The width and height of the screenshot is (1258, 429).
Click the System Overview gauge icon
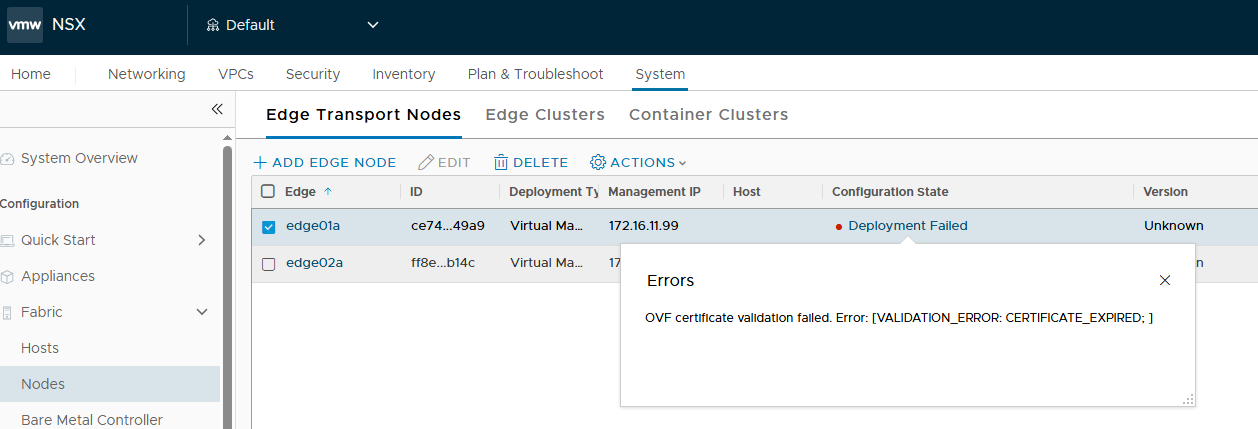coord(8,158)
